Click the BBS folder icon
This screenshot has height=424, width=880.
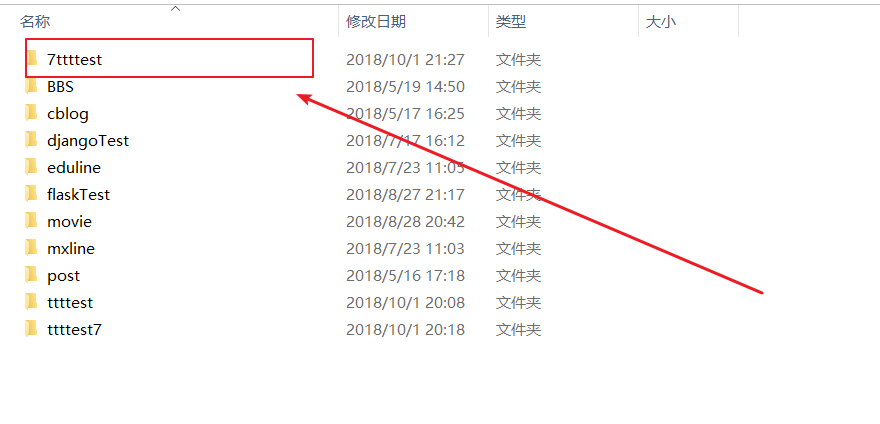pos(32,86)
